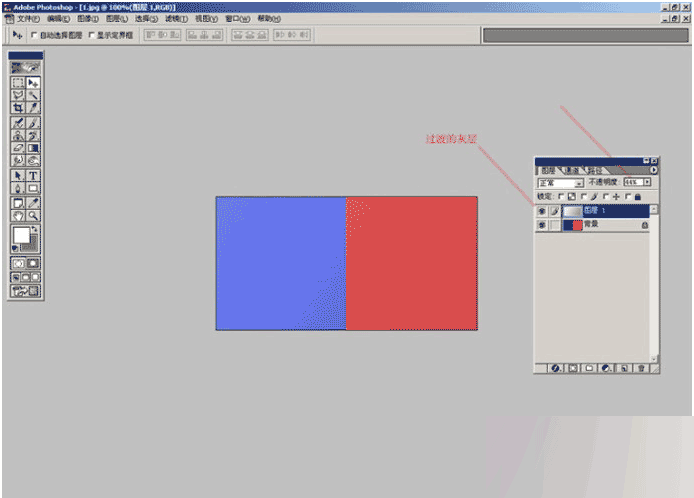Open blend mode 正常 dropdown

click(561, 182)
